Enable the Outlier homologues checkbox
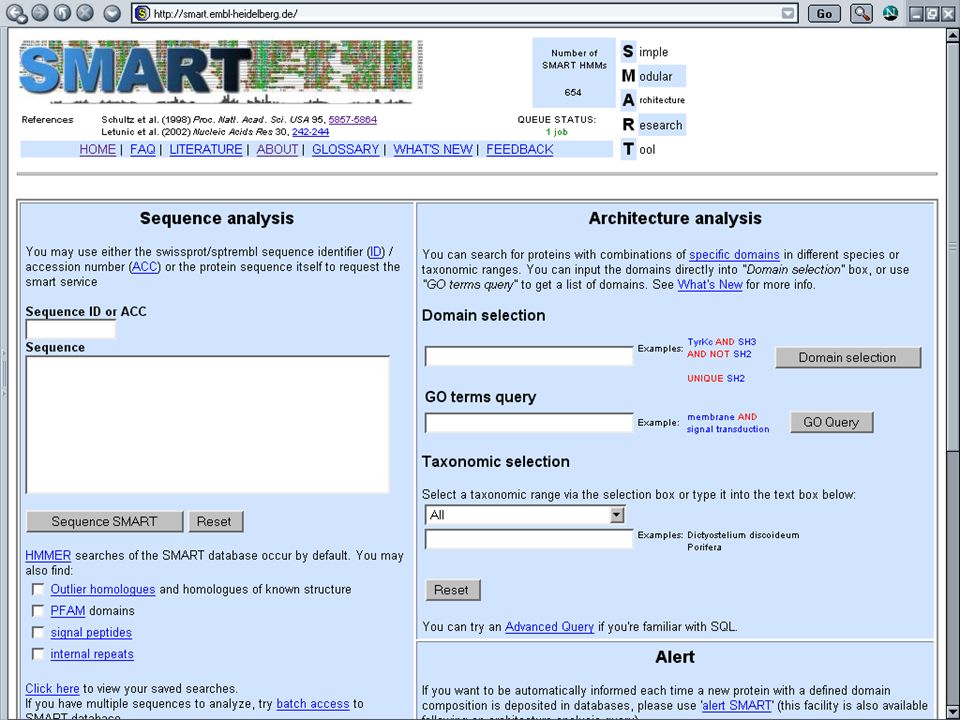The height and width of the screenshot is (720, 960). [38, 589]
